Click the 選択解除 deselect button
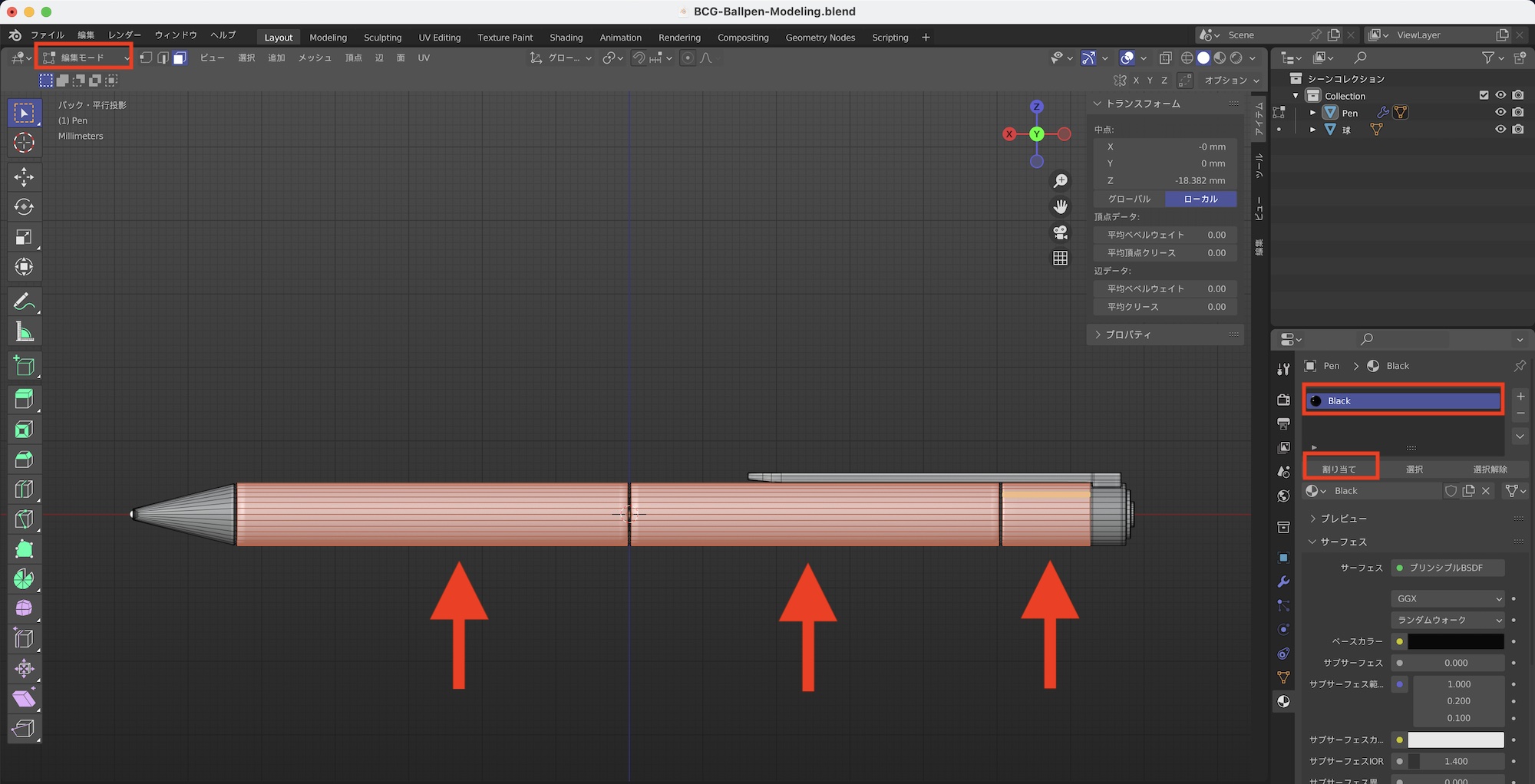 [x=1489, y=469]
